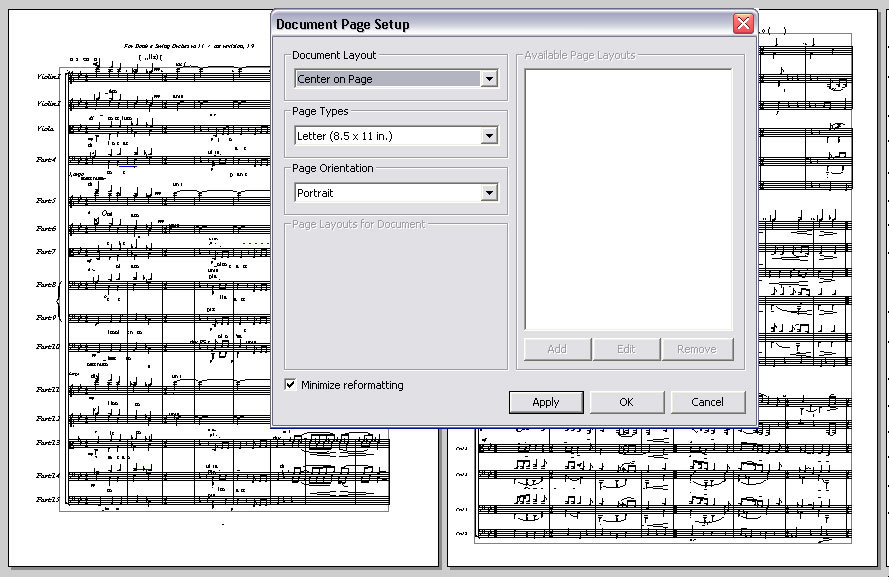Cancel the Document Page Setup dialog
This screenshot has width=889, height=577.
[x=708, y=402]
